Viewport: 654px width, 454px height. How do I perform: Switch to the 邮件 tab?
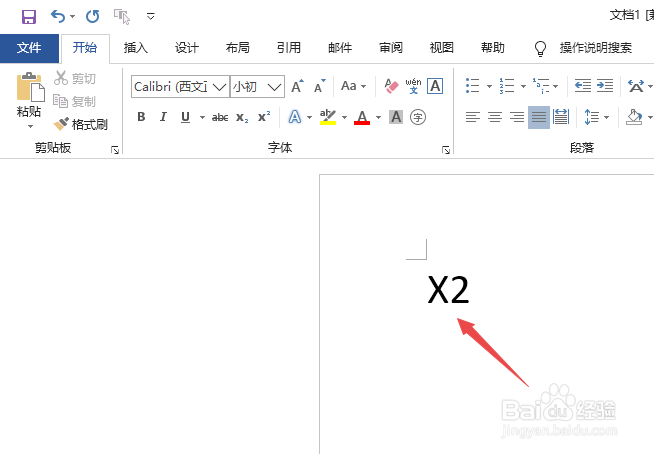coord(340,48)
